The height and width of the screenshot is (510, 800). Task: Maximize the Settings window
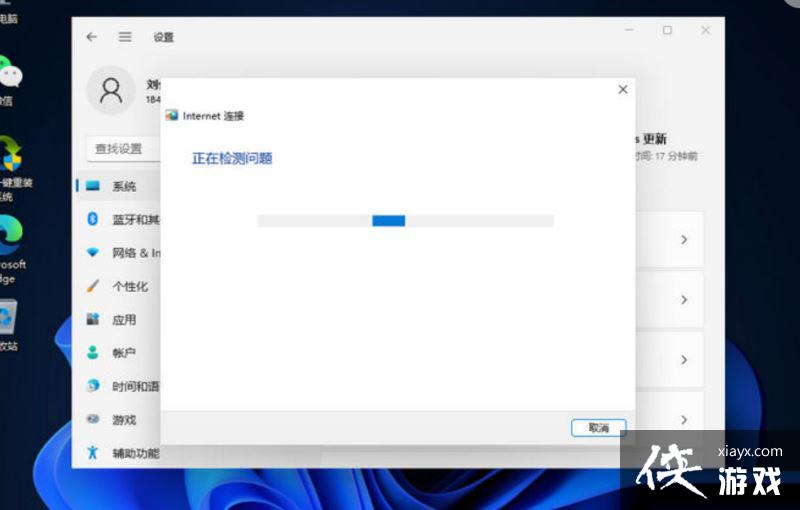click(667, 31)
